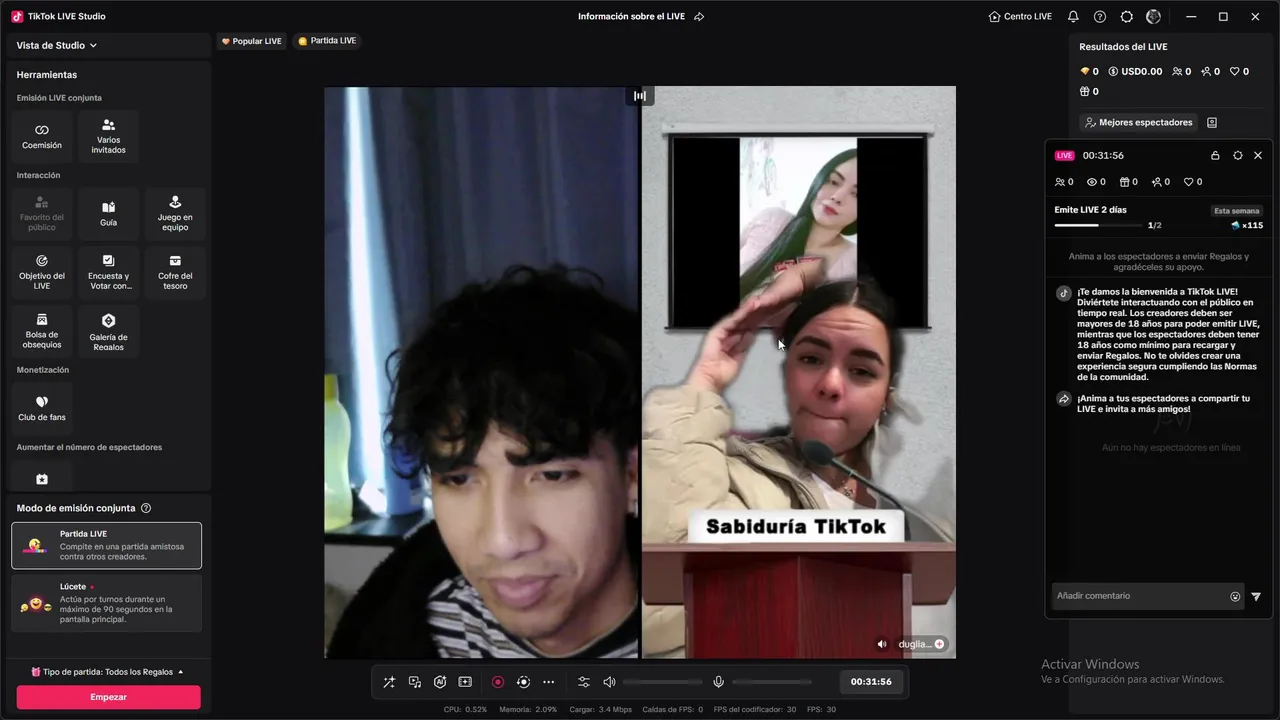
Task: Click the share arrow icon in chat message
Action: 1064,399
